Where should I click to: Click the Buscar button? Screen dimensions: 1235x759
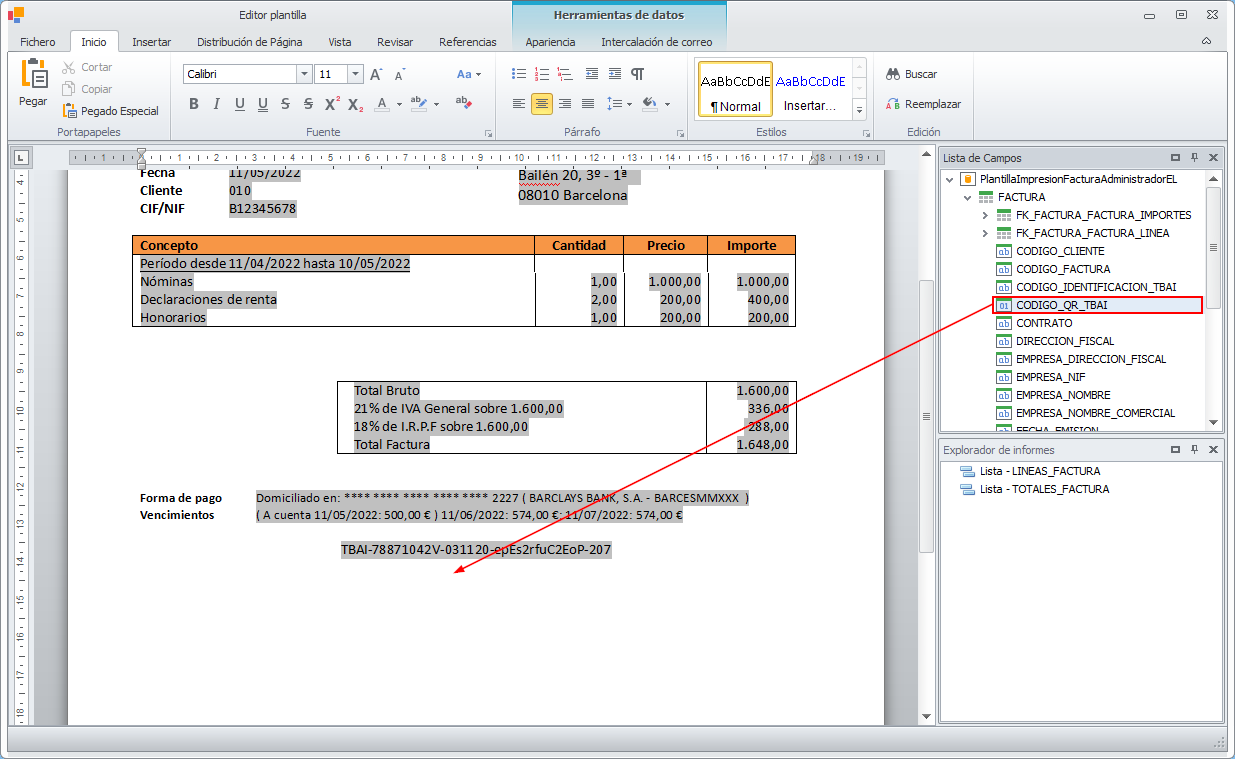(911, 74)
